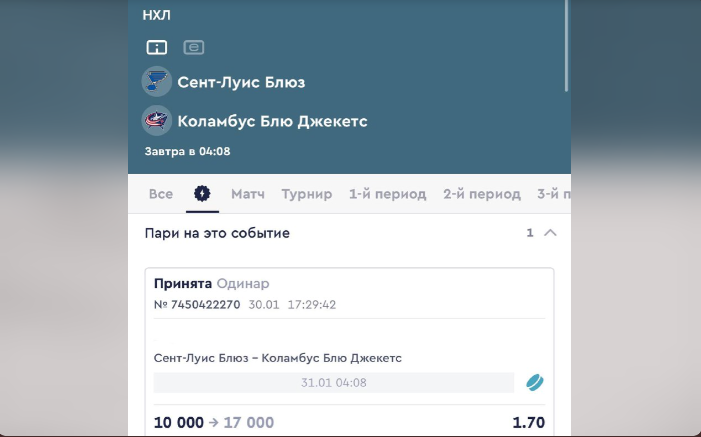Open the match link in bet card
The height and width of the screenshot is (437, 701).
point(278,358)
